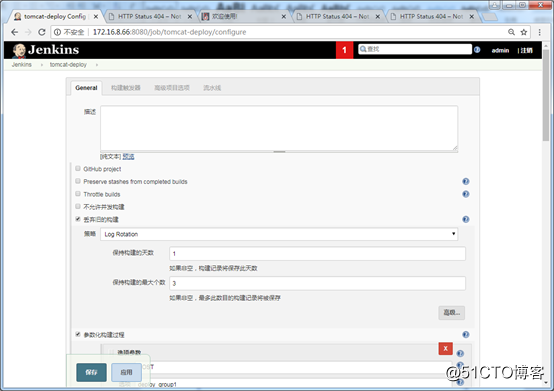Click the site info icon before the URL
The height and width of the screenshot is (391, 554).
pyautogui.click(x=57, y=32)
